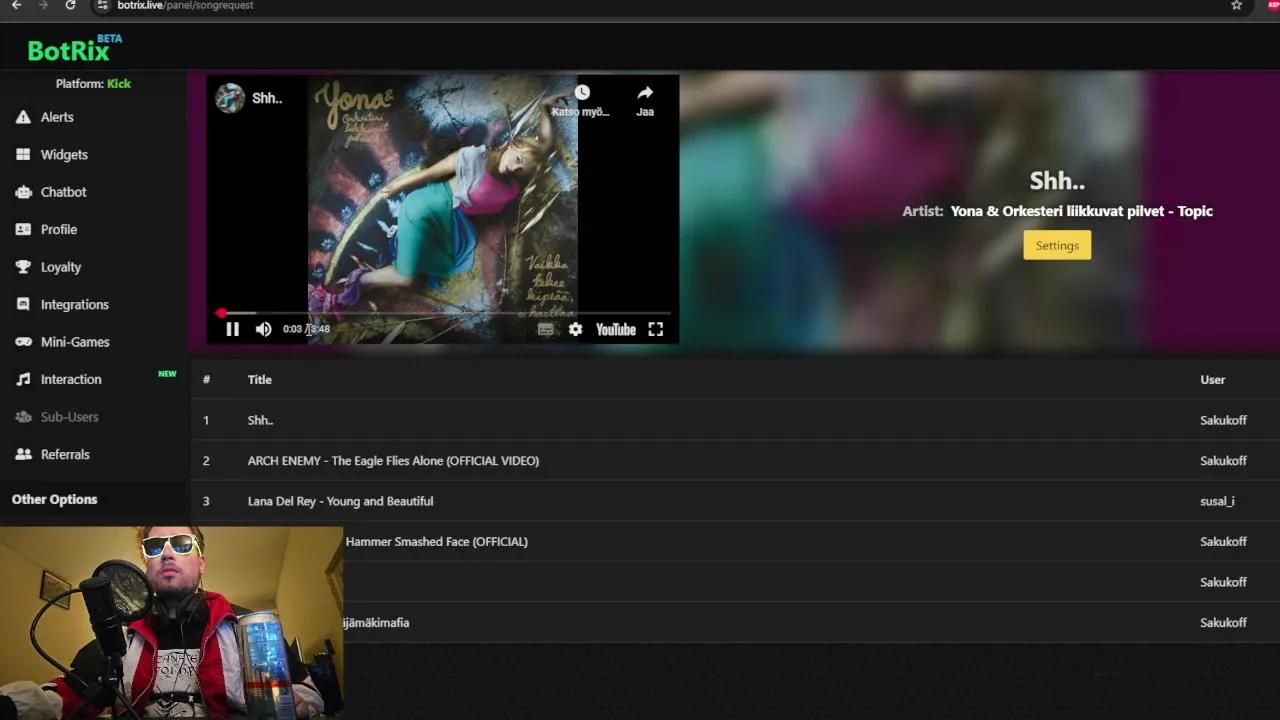Click the Profile card icon
Viewport: 1280px width, 720px height.
[x=23, y=229]
